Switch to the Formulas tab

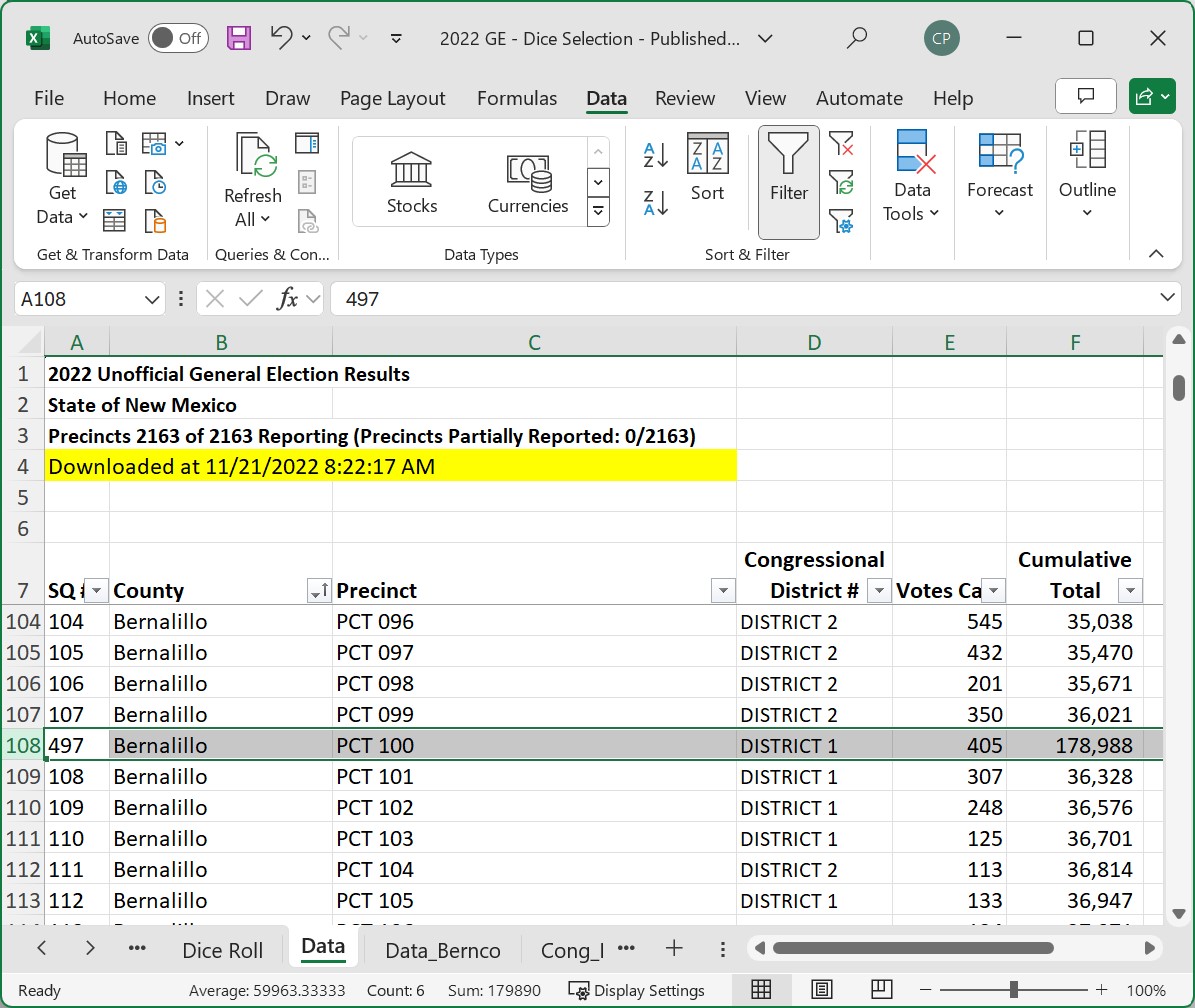[x=517, y=98]
